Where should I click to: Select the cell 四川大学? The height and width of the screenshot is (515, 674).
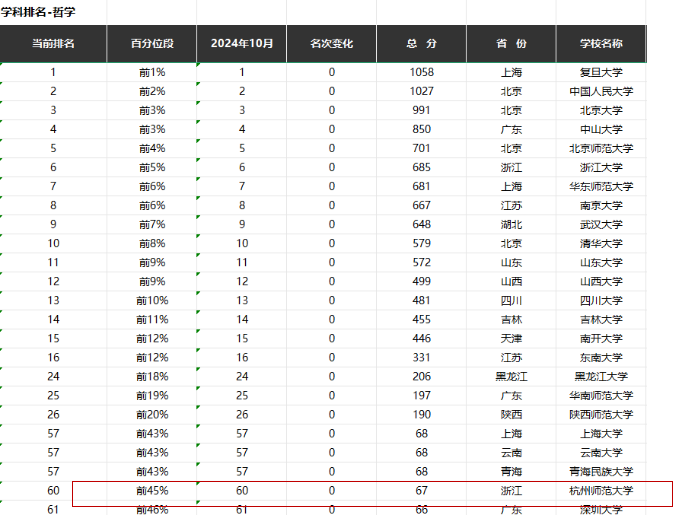click(x=601, y=300)
